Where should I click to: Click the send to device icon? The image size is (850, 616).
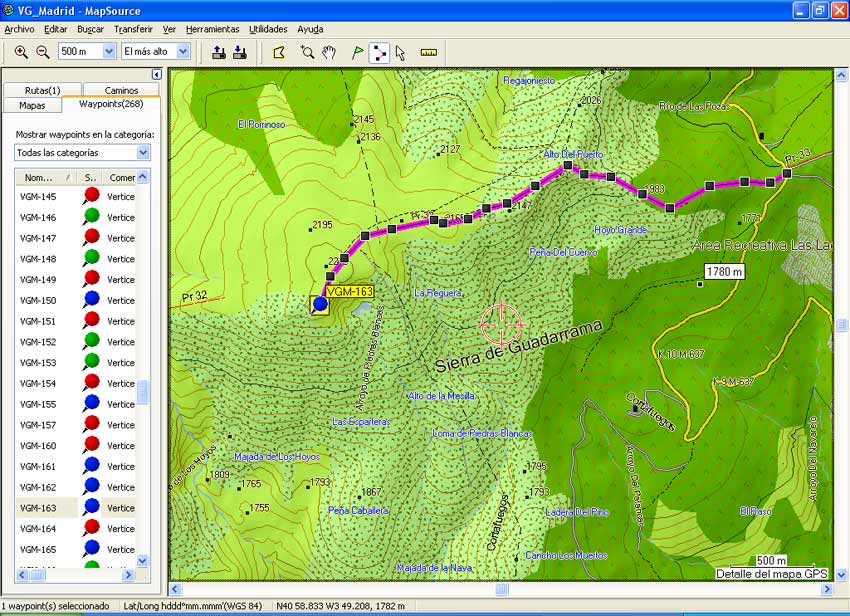tap(219, 53)
